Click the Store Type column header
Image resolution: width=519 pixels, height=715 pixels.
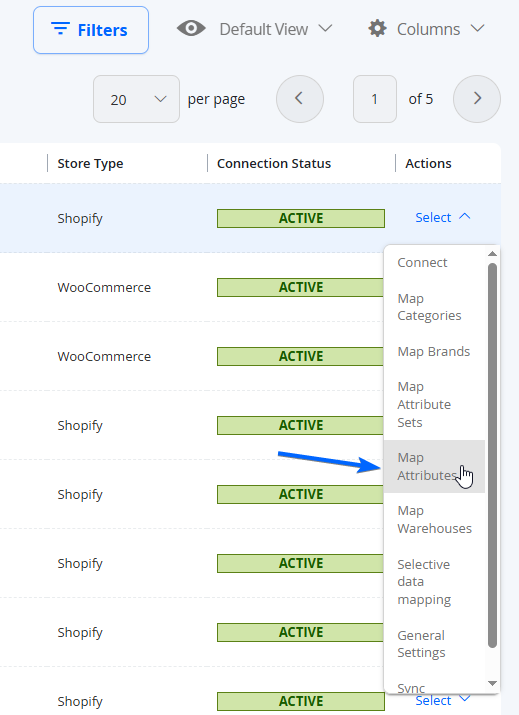(x=90, y=164)
